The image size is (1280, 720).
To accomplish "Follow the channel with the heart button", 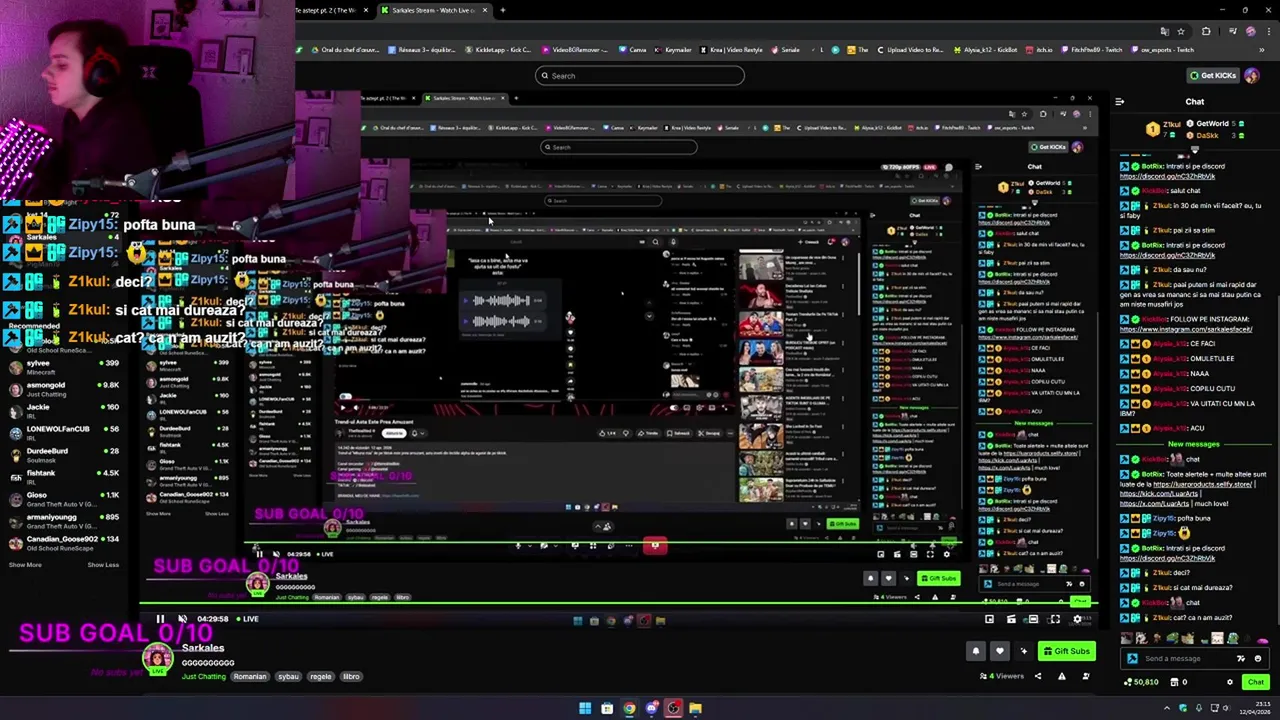I will 999,651.
